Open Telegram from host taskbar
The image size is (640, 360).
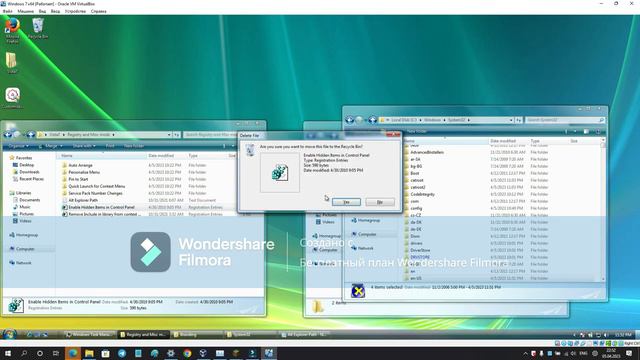[x=122, y=353]
